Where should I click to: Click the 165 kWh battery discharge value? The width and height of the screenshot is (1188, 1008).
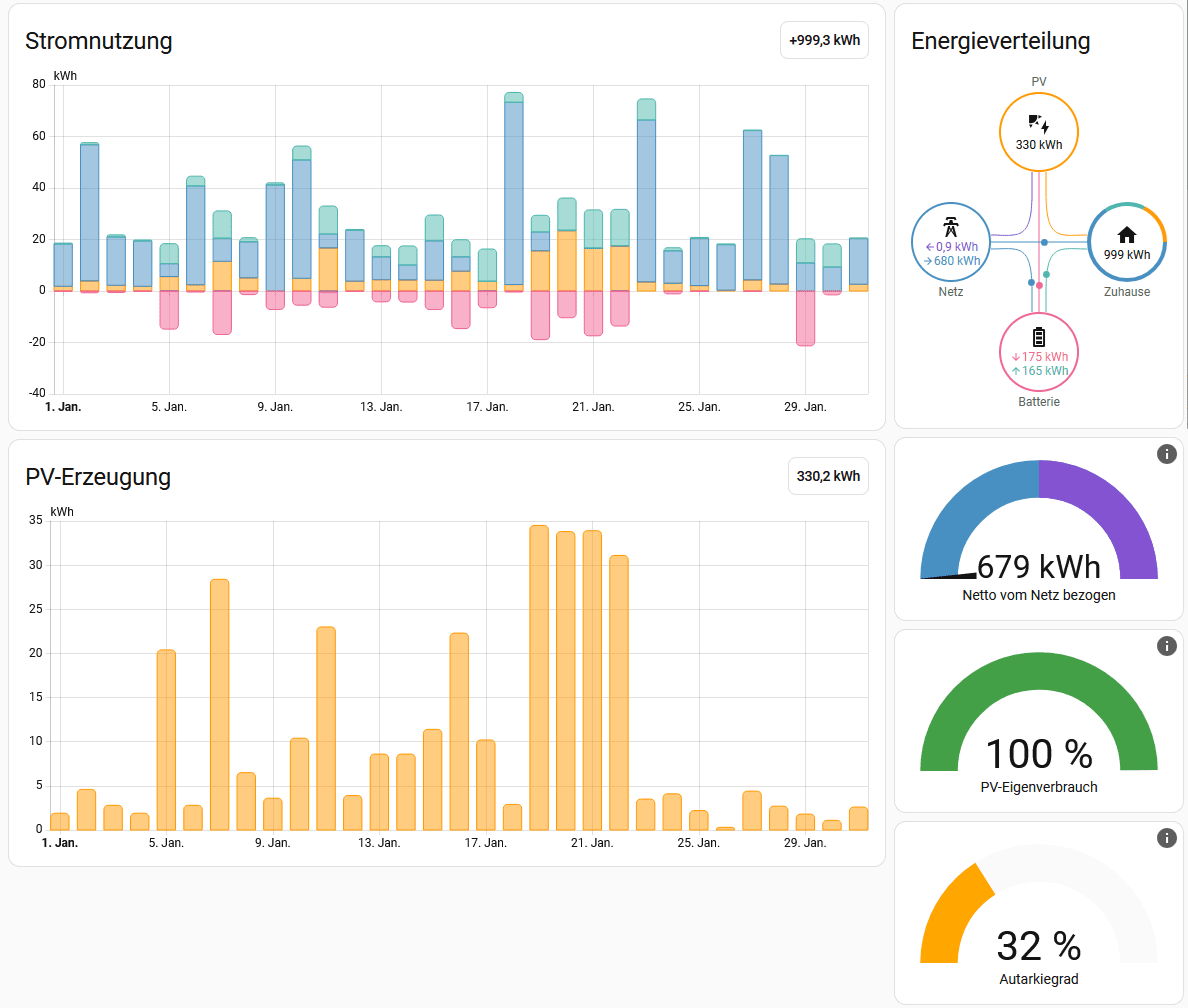(1040, 371)
